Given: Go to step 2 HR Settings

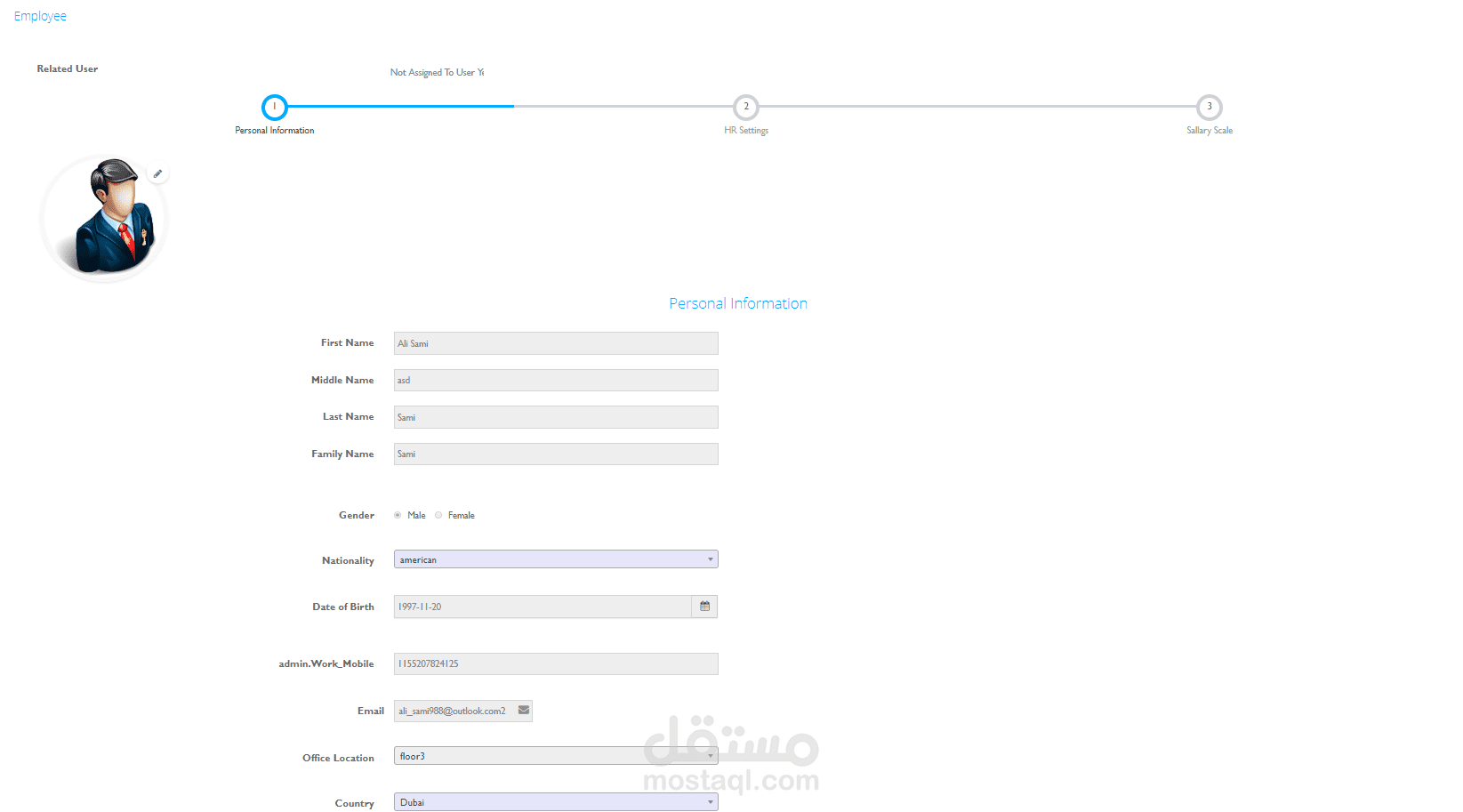Looking at the screenshot, I should [746, 107].
